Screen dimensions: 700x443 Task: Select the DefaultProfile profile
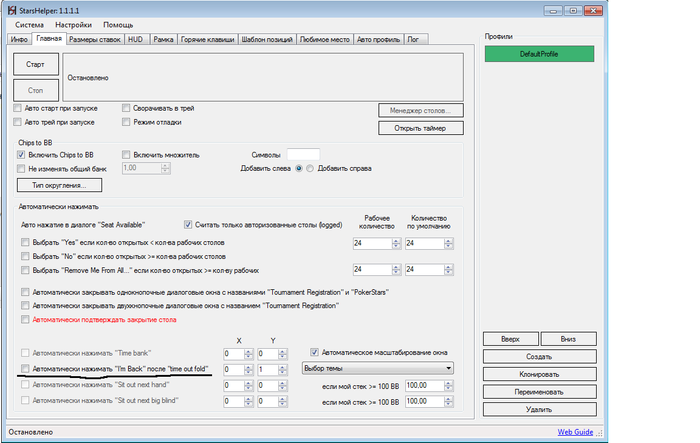[539, 54]
